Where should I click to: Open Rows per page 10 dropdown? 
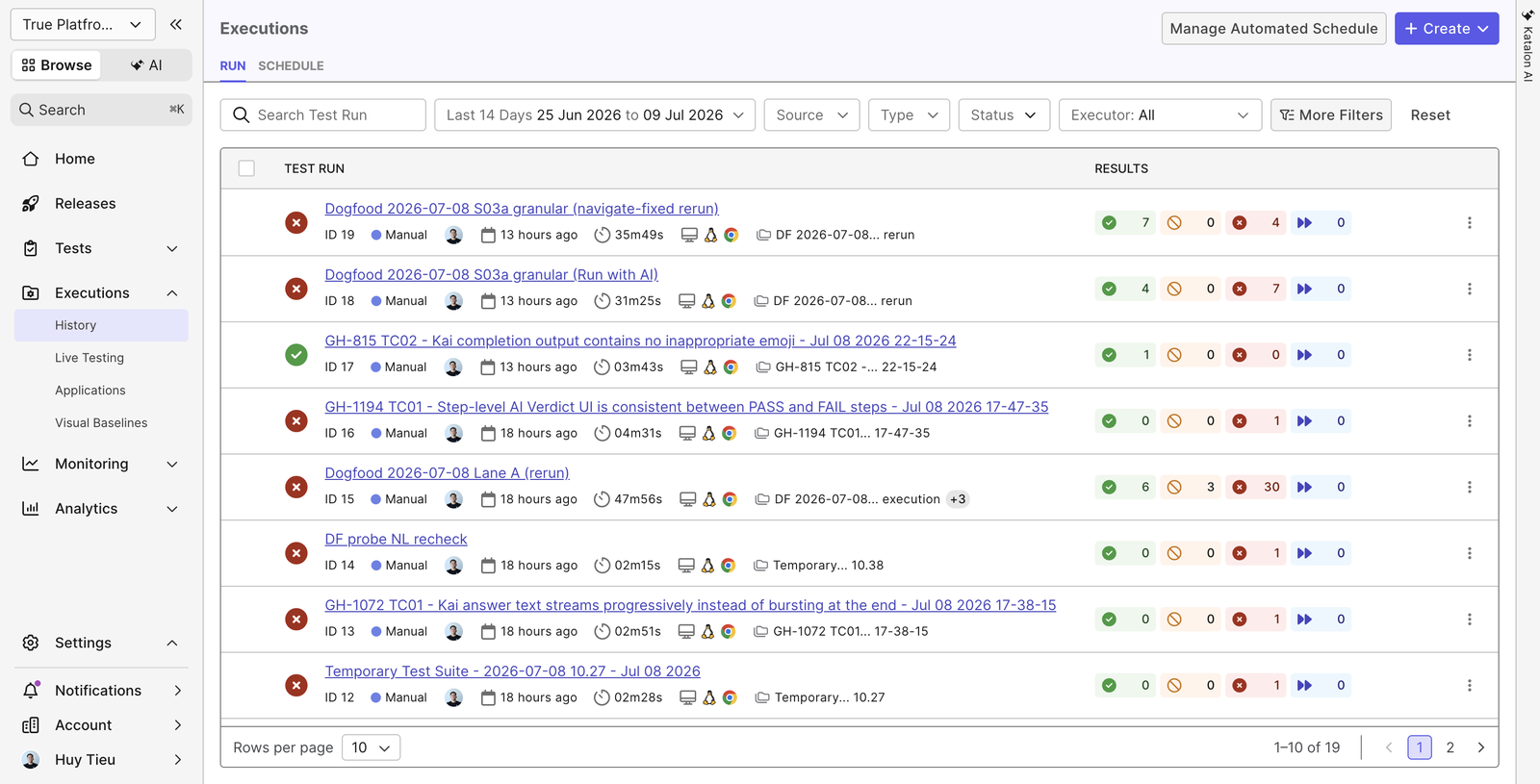[372, 747]
